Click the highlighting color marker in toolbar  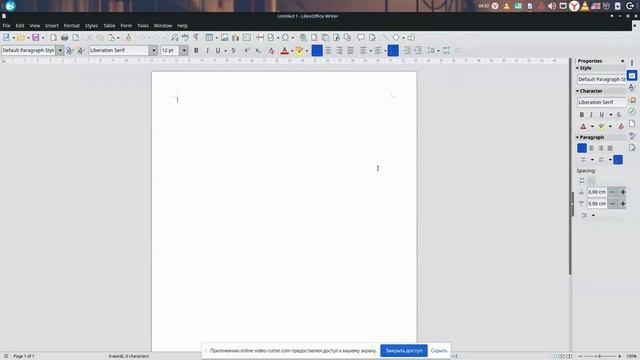[x=299, y=51]
